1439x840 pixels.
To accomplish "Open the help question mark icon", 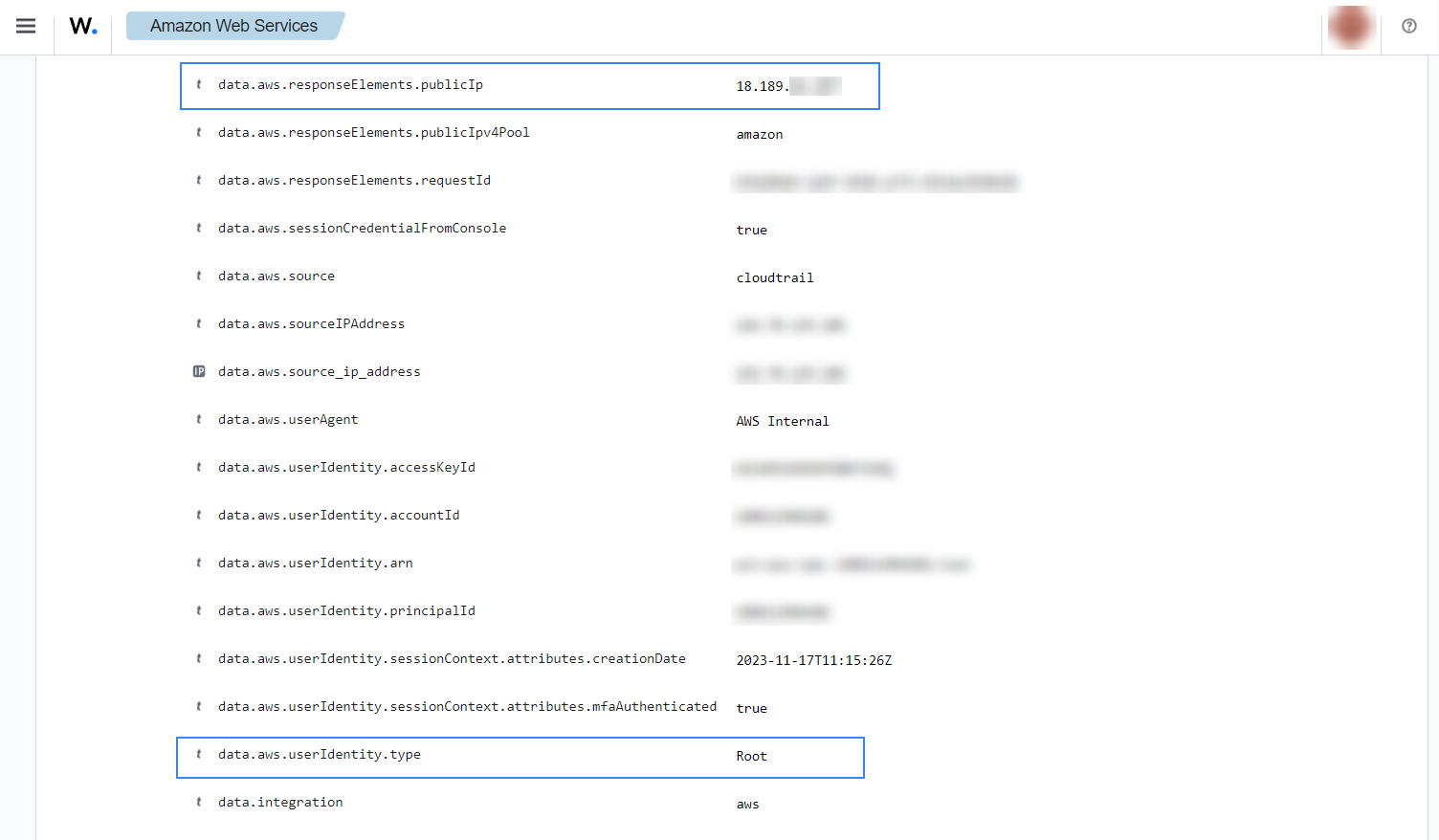I will 1408,26.
